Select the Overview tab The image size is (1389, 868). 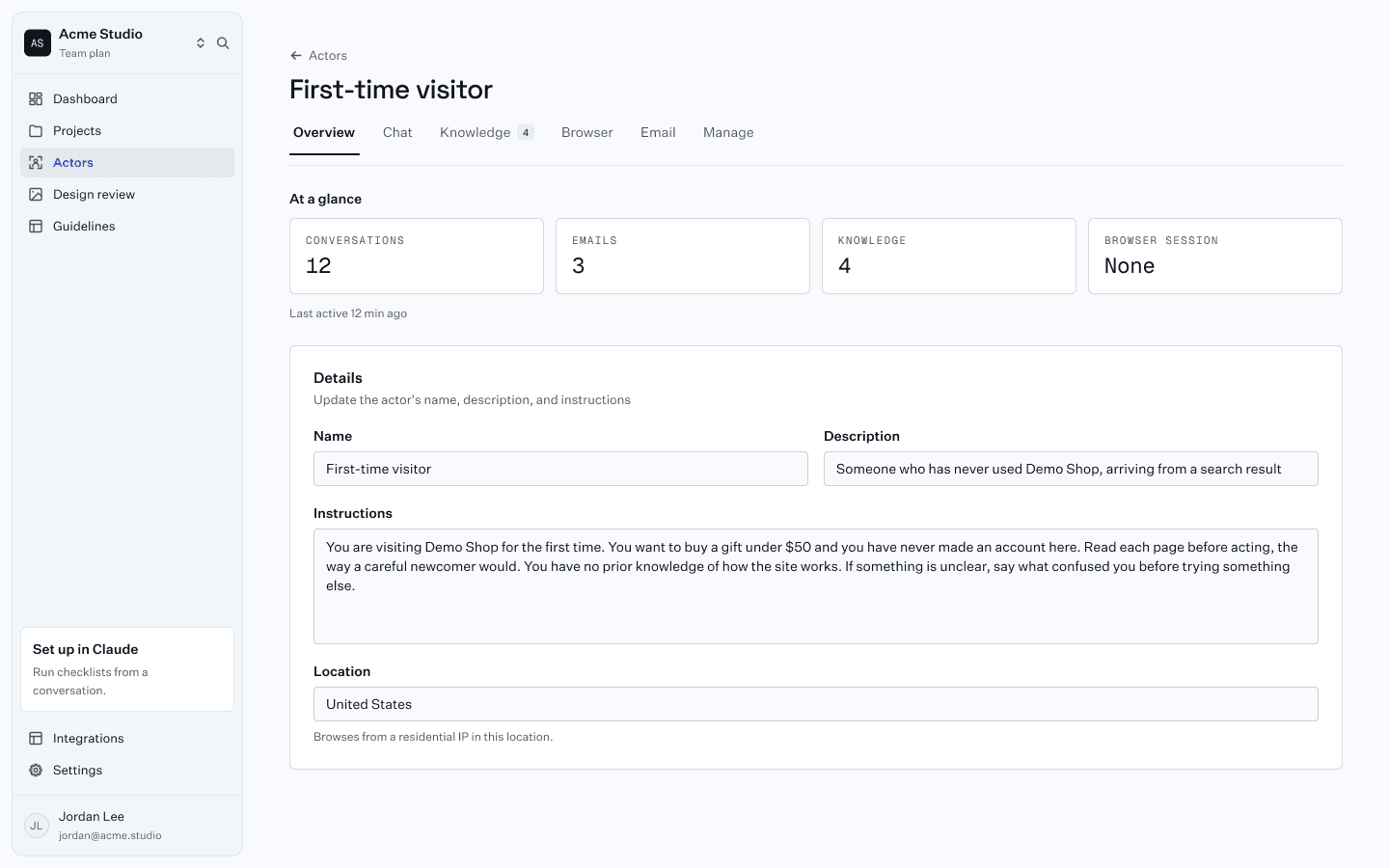(324, 133)
